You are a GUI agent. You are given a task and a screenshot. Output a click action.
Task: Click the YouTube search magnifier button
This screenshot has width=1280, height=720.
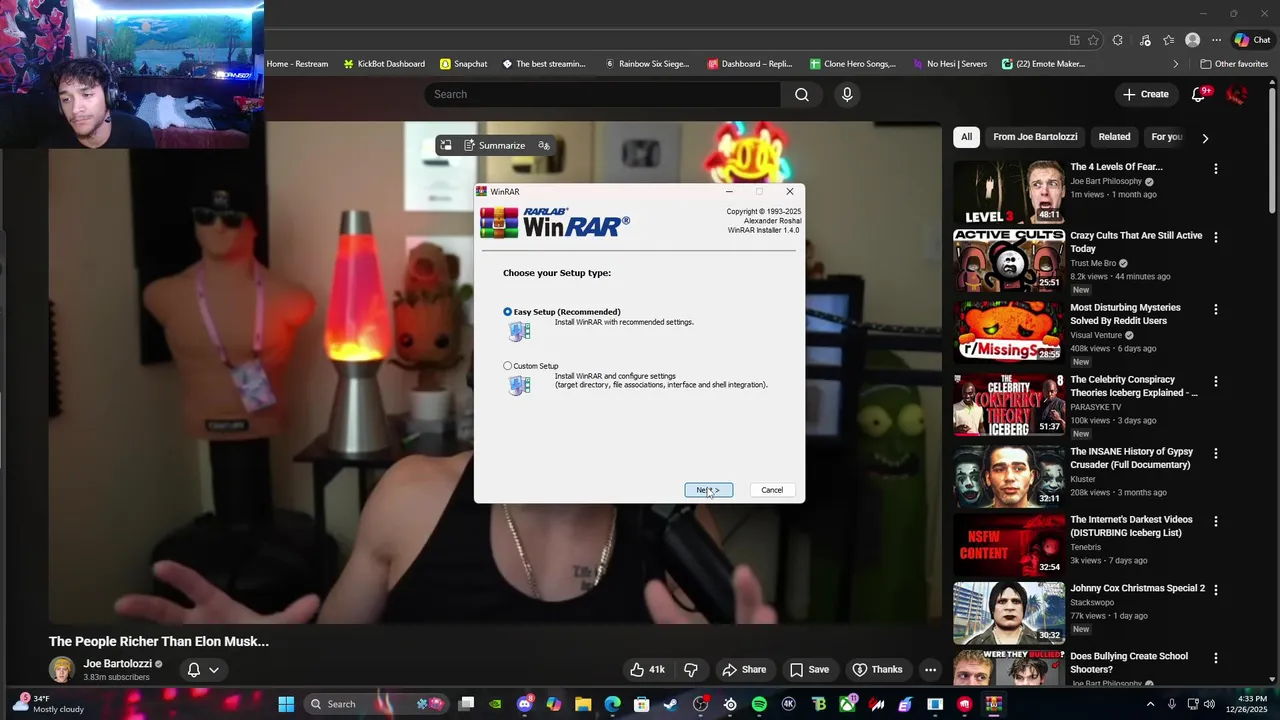point(802,94)
